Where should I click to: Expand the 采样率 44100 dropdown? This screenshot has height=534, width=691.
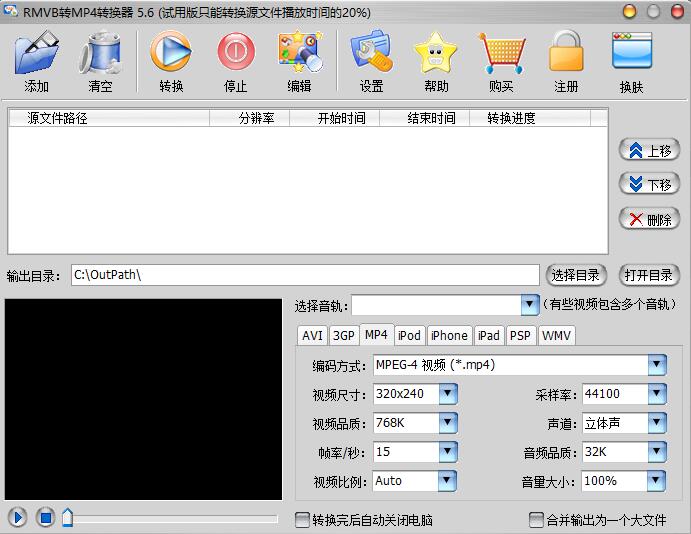pos(656,394)
